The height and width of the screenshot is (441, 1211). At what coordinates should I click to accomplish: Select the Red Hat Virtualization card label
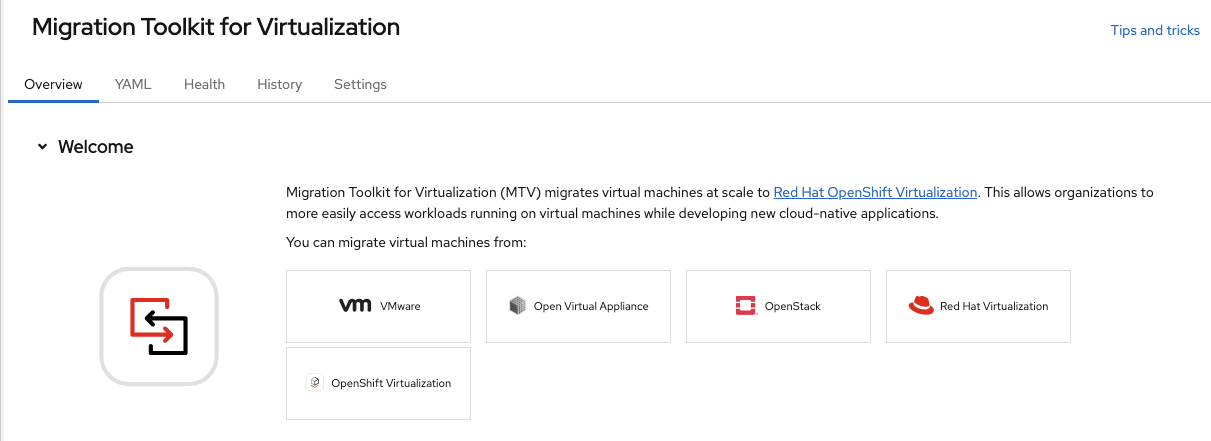994,306
